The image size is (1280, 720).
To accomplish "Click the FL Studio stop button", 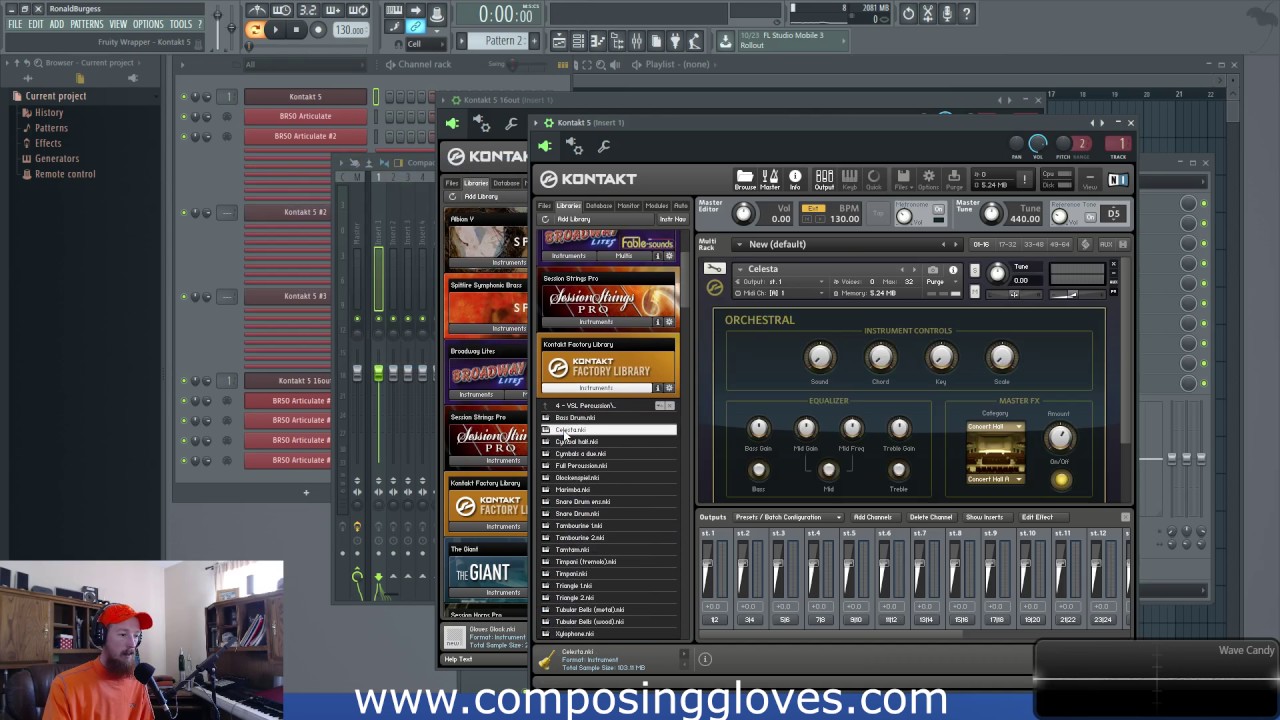I will pos(296,30).
